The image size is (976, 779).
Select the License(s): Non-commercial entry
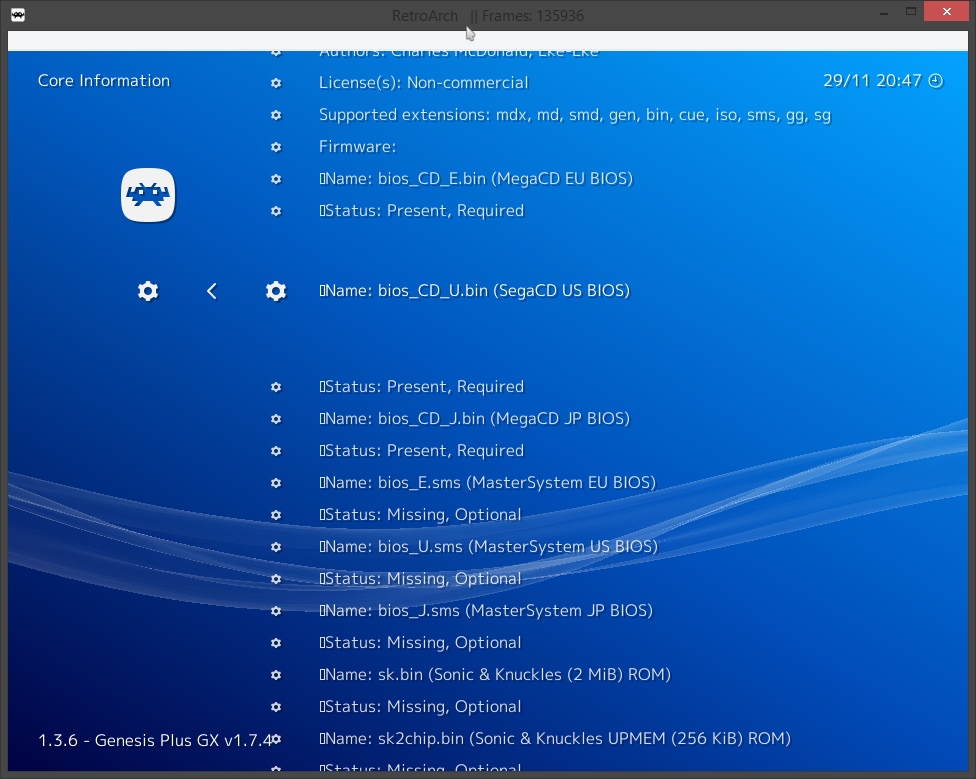(423, 83)
